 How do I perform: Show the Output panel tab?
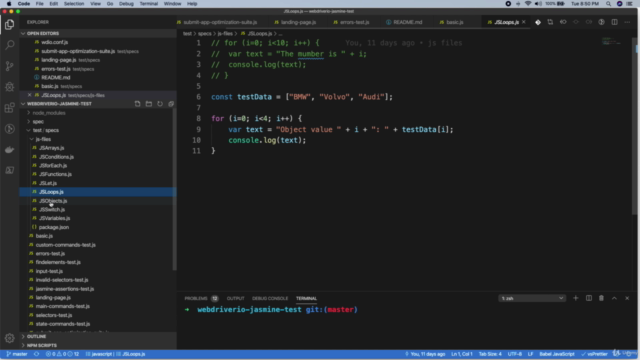[236, 298]
